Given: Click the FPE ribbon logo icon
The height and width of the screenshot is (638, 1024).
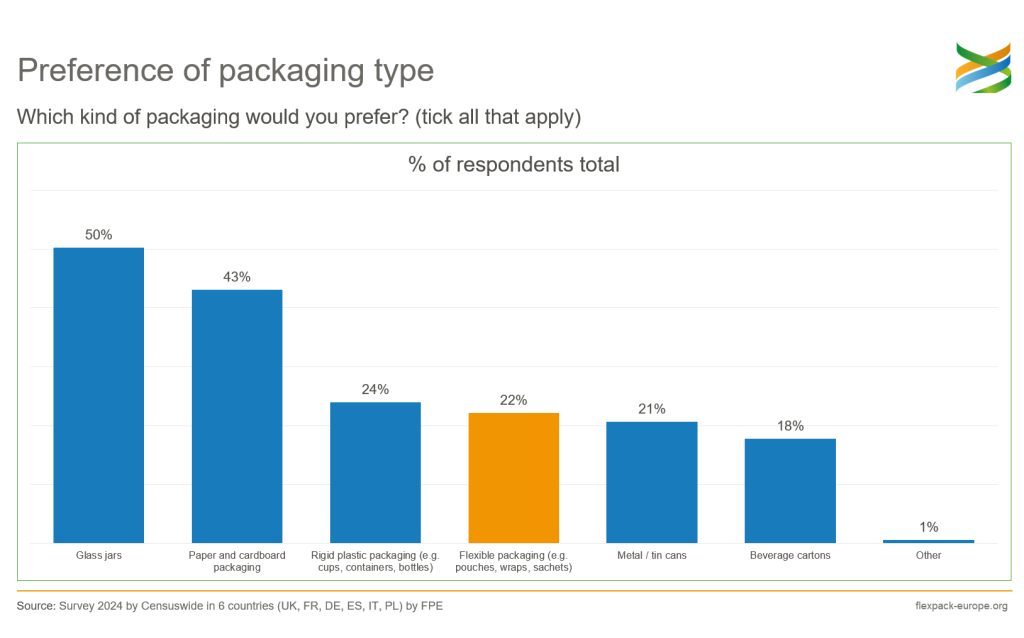Looking at the screenshot, I should point(983,67).
